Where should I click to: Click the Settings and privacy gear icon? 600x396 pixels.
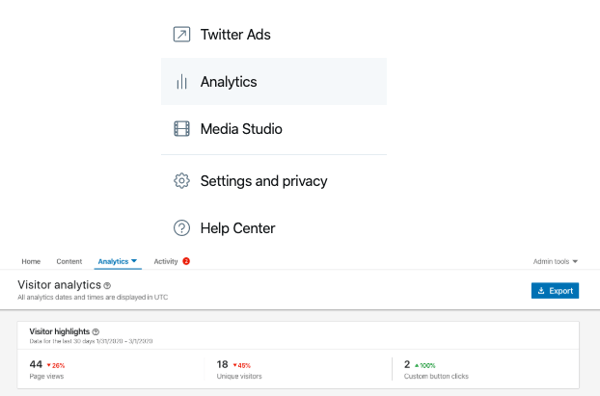[x=181, y=181]
